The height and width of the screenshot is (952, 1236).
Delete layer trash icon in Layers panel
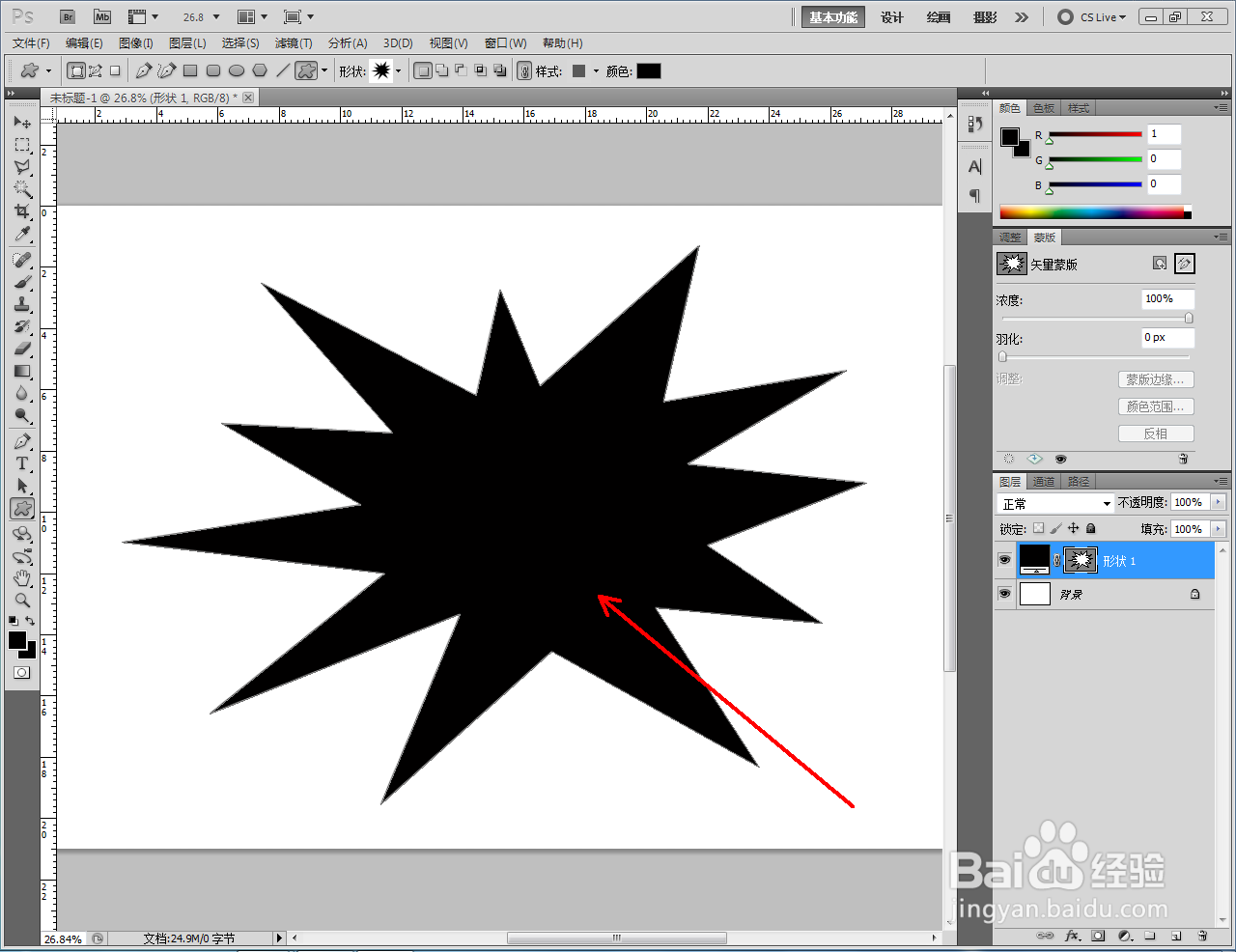click(1202, 936)
